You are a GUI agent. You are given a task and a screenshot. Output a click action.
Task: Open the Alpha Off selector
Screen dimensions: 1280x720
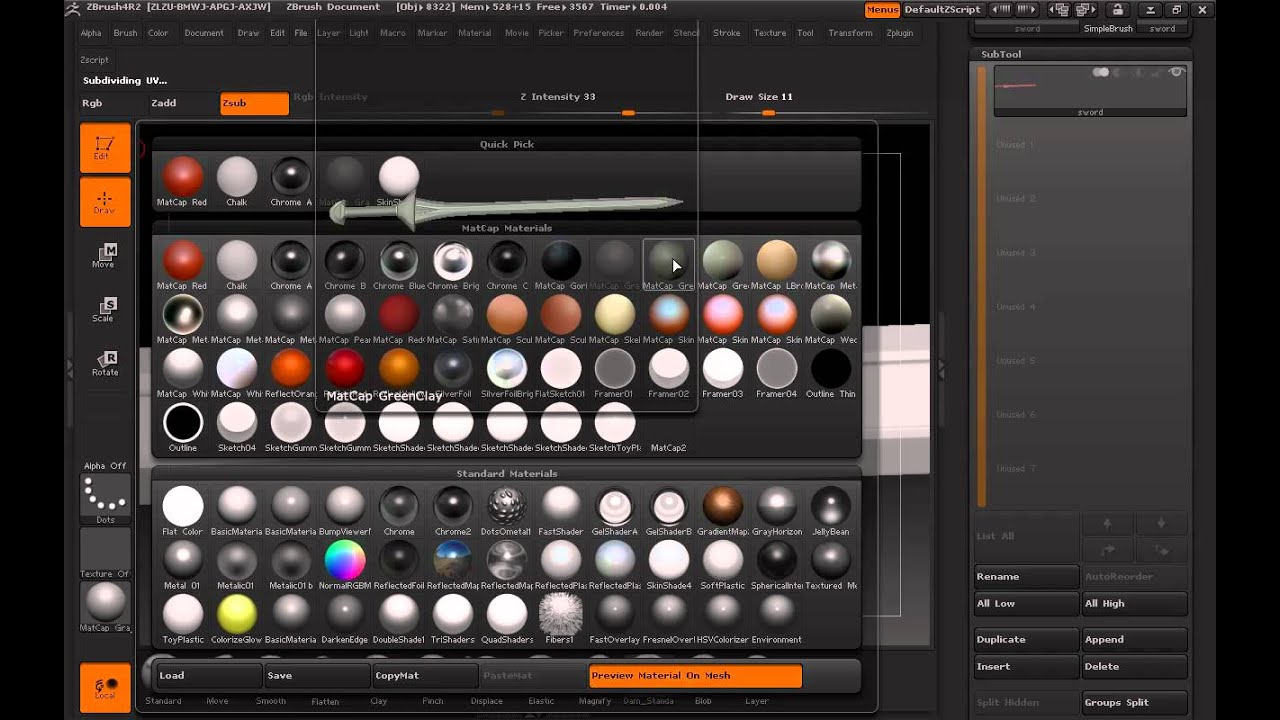105,466
